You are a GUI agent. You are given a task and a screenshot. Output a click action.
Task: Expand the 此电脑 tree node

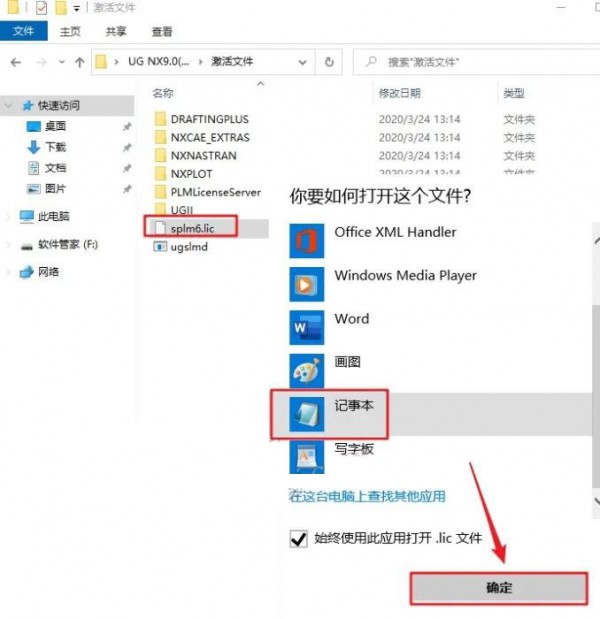pos(8,216)
